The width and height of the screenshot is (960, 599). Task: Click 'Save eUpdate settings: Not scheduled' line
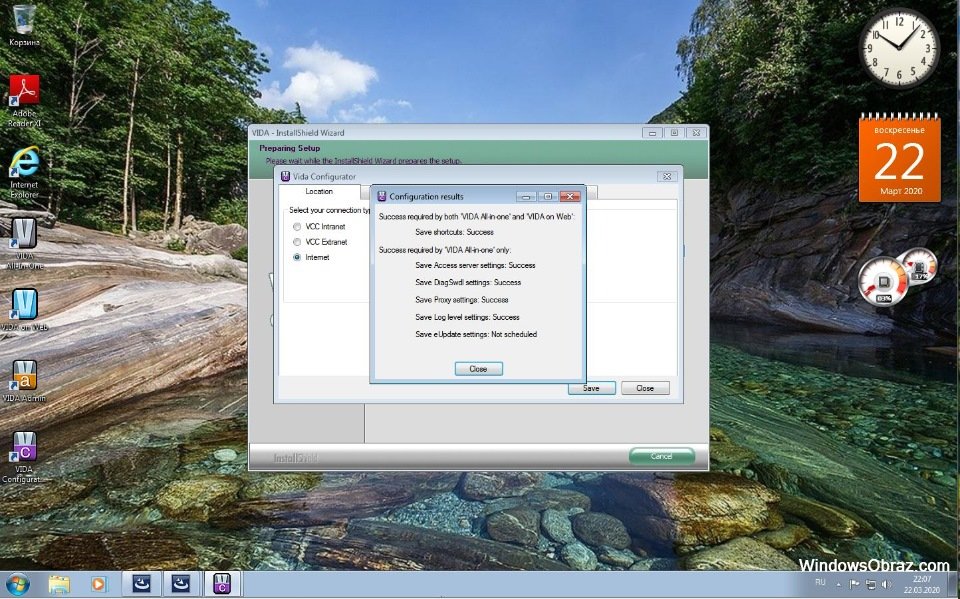(476, 334)
